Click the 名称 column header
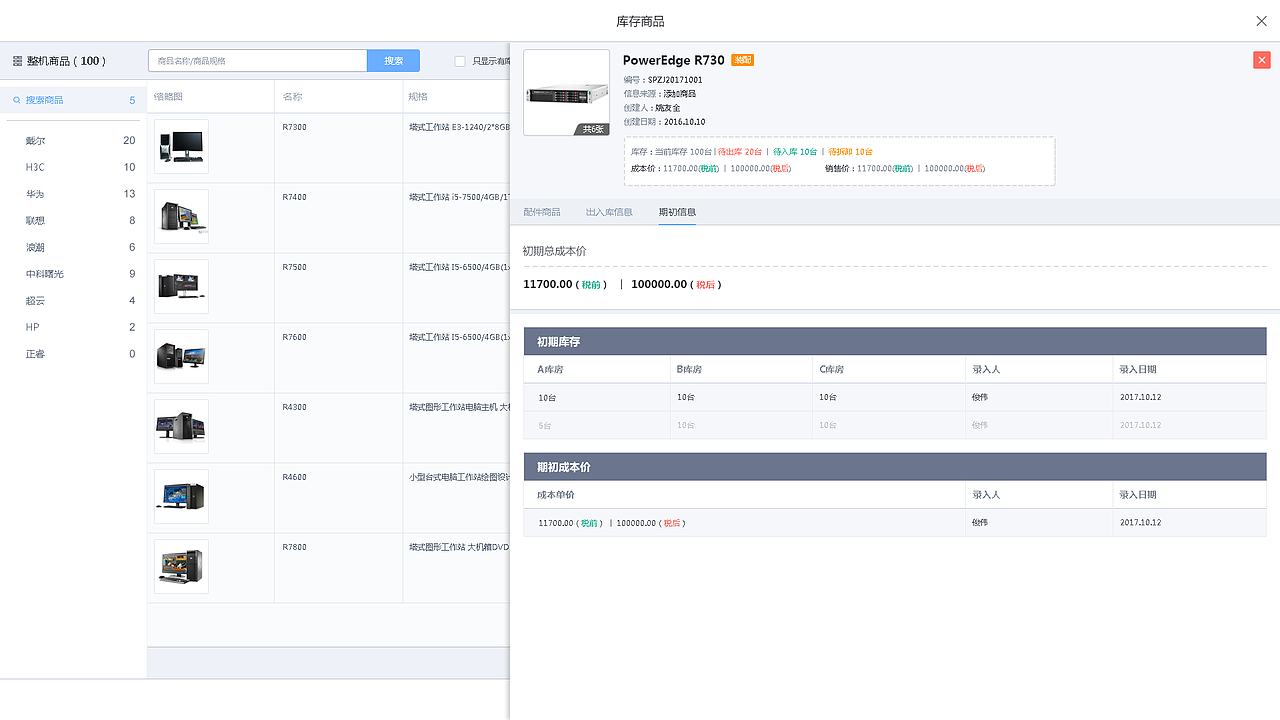Screen dimensions: 1280x720 292,97
